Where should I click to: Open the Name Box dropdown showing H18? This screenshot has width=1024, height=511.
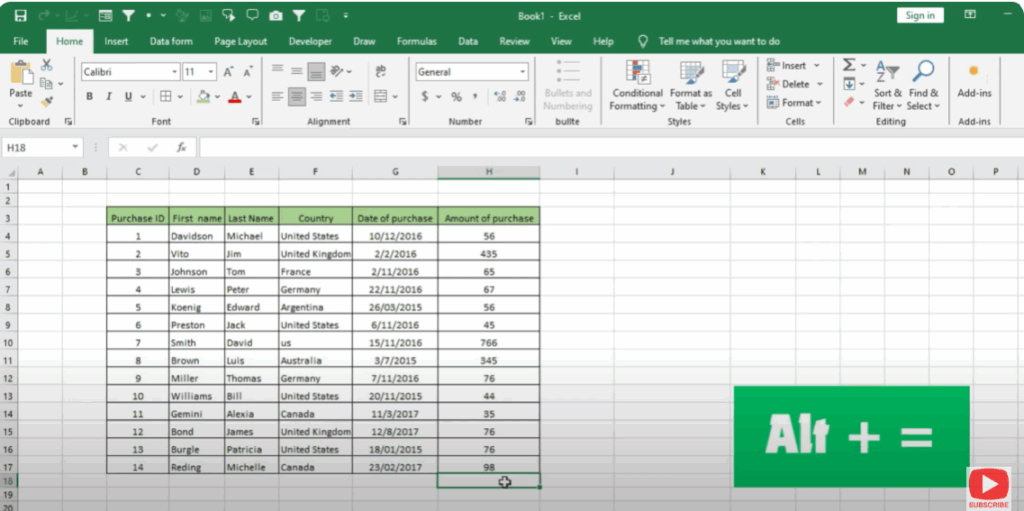point(75,148)
